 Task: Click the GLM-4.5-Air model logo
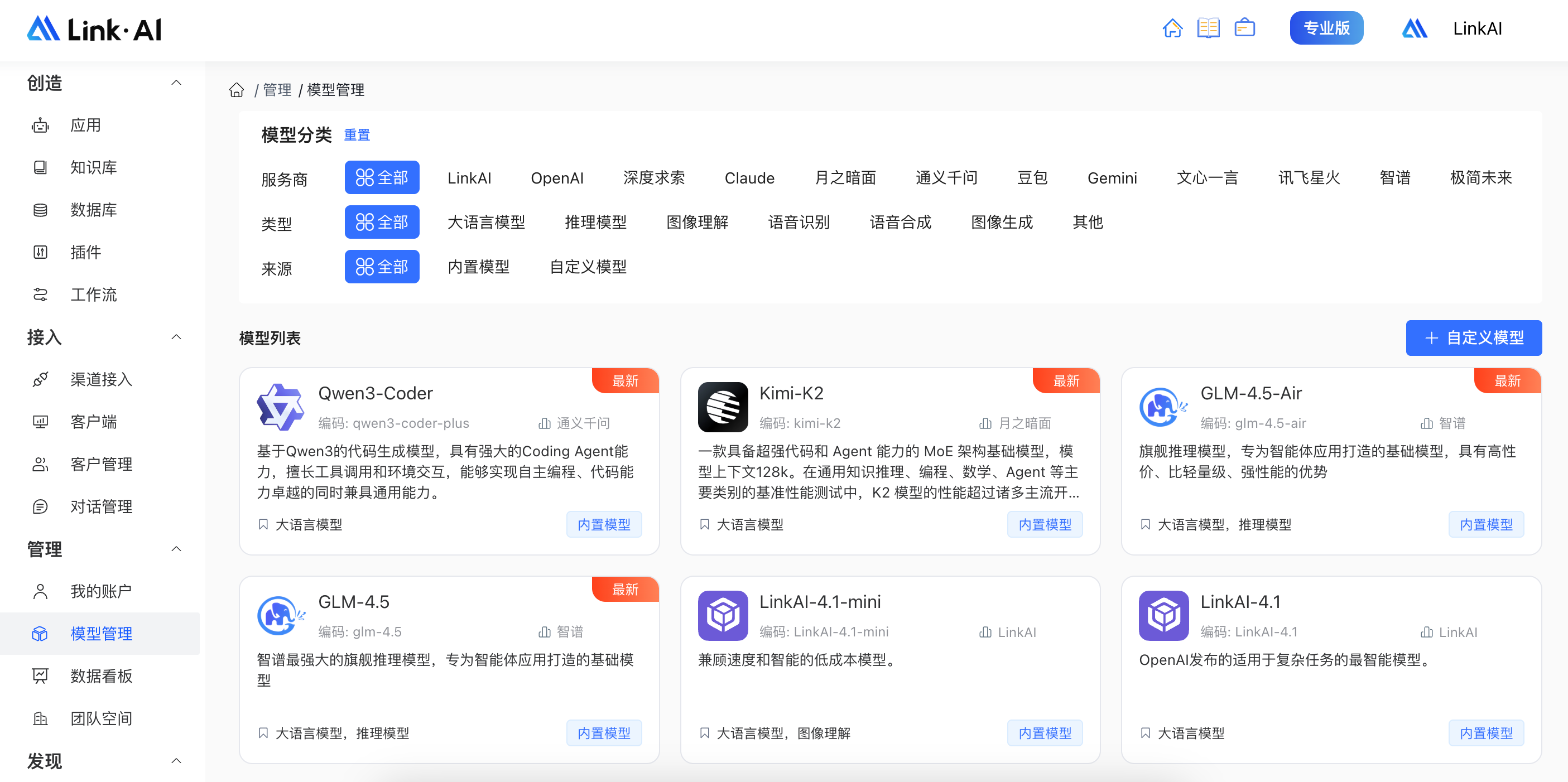(x=1163, y=407)
